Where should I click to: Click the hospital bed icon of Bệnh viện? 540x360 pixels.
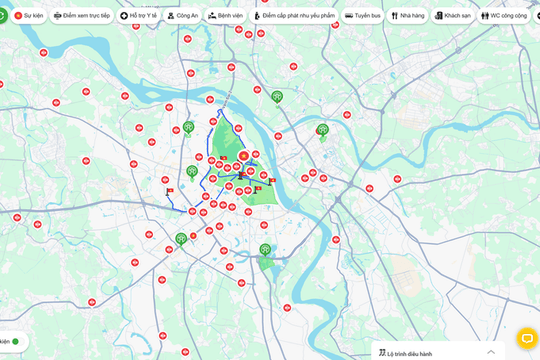pyautogui.click(x=212, y=16)
